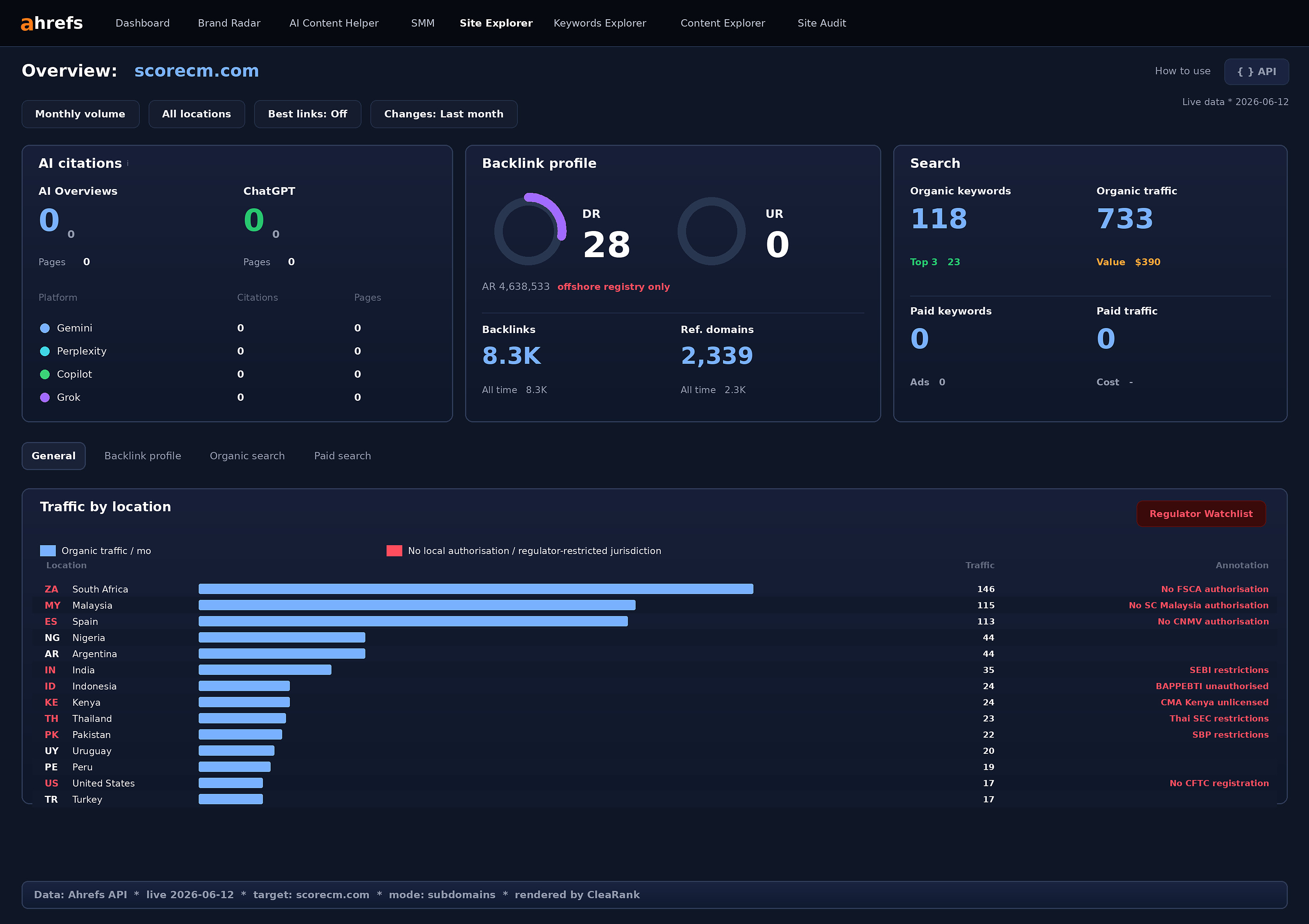Screen dimensions: 1309x924
Task: Click the 'No CNMV authorisation' annotation
Action: click(1213, 622)
